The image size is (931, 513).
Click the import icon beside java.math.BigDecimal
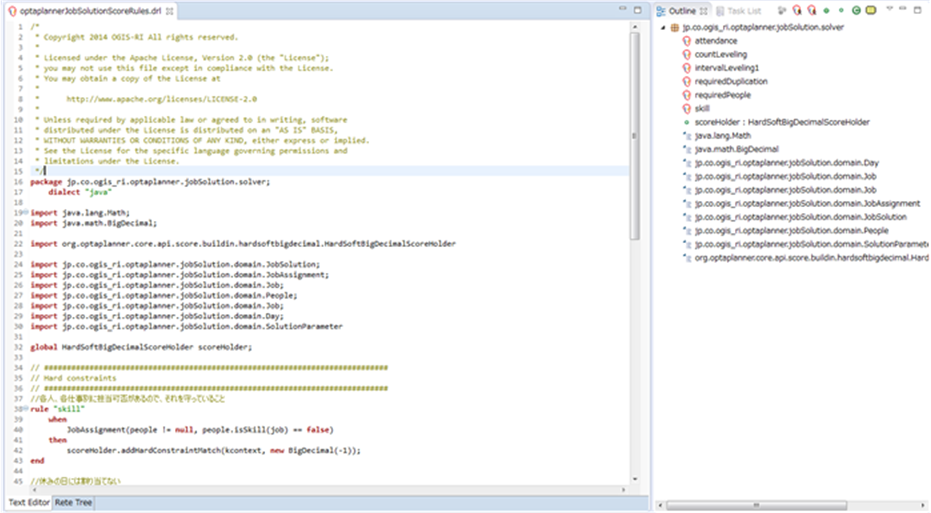(687, 150)
